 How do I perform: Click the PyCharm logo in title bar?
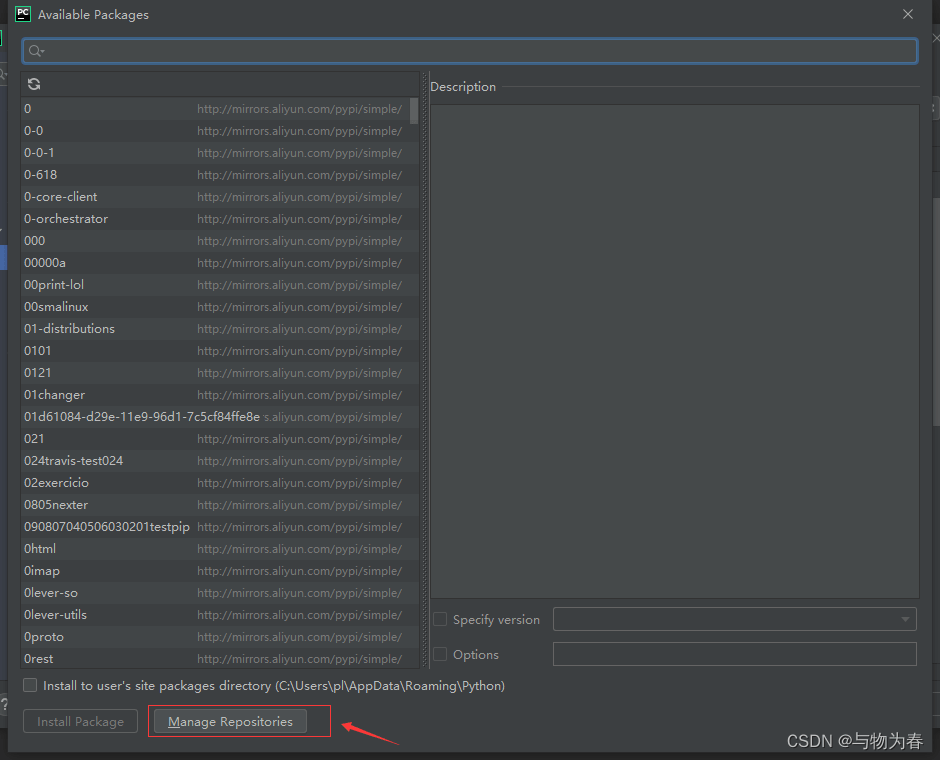[23, 14]
